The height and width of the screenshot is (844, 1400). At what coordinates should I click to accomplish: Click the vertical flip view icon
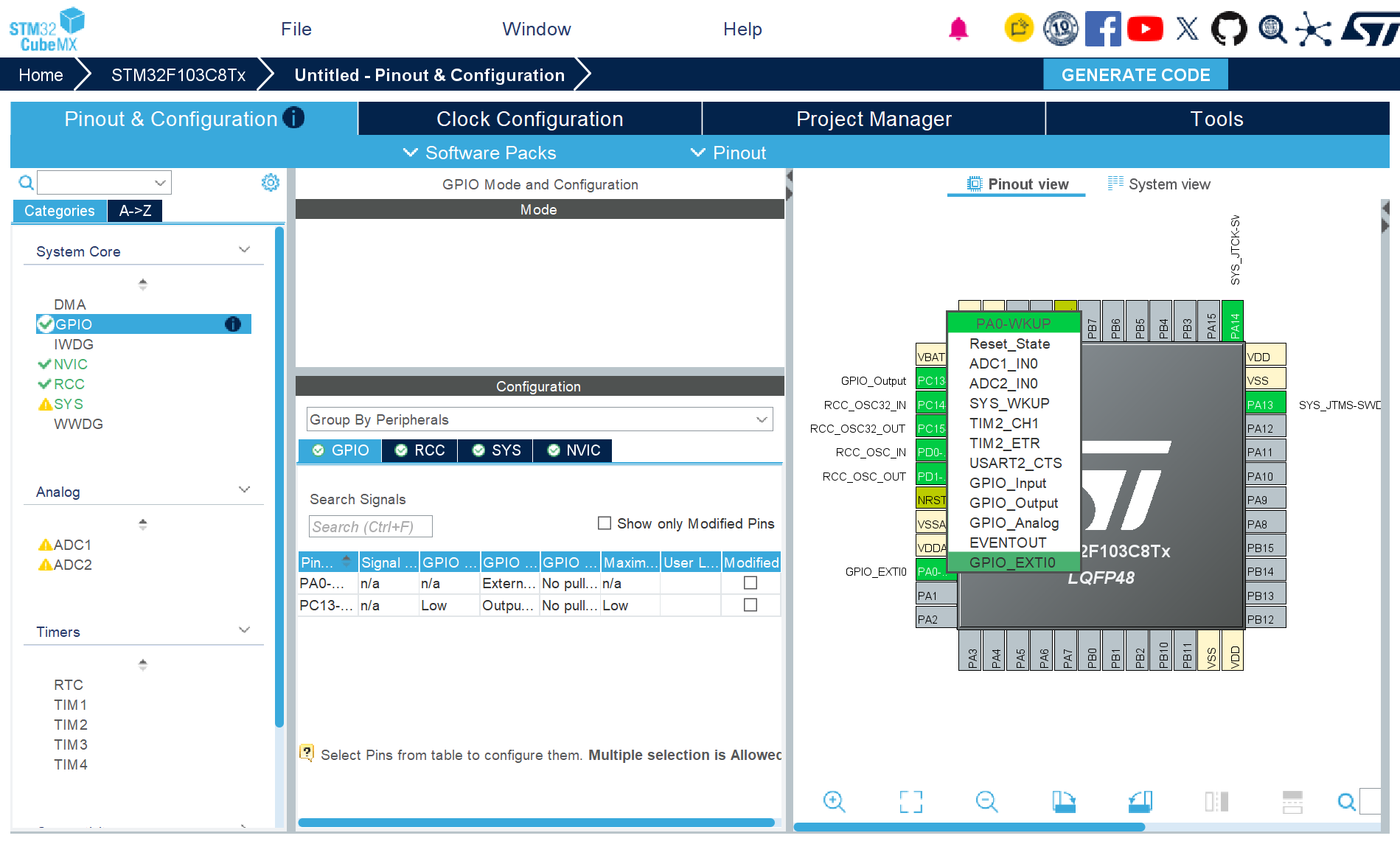(x=1292, y=801)
